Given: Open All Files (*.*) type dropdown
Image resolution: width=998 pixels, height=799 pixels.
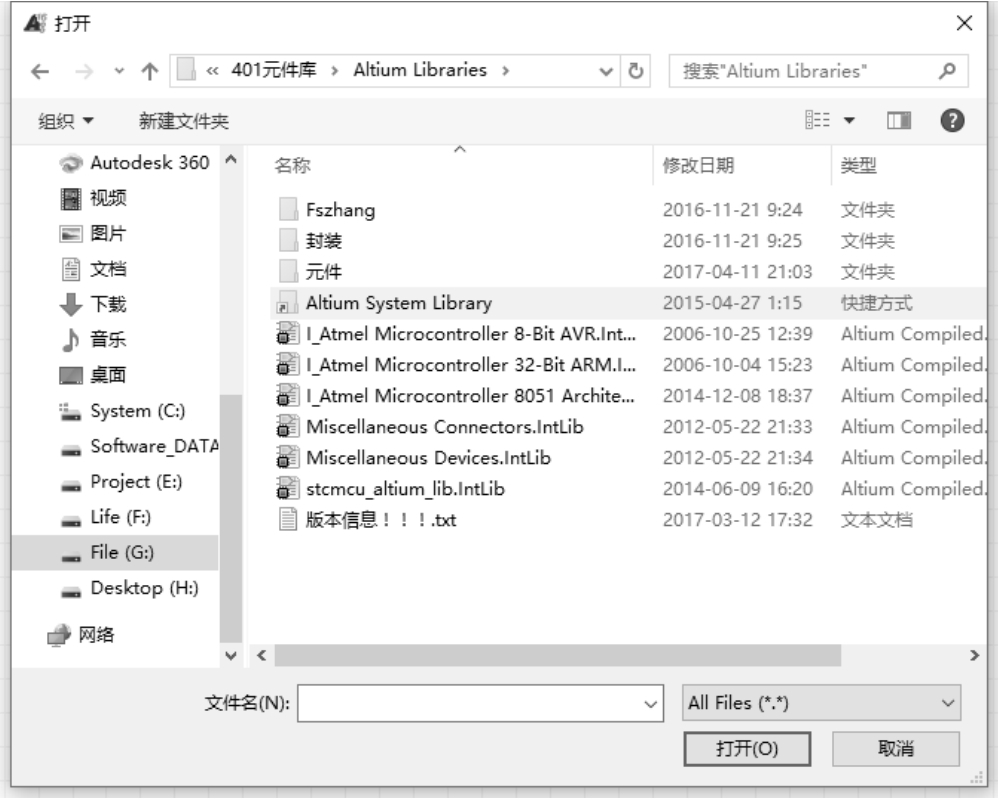Looking at the screenshot, I should point(821,703).
